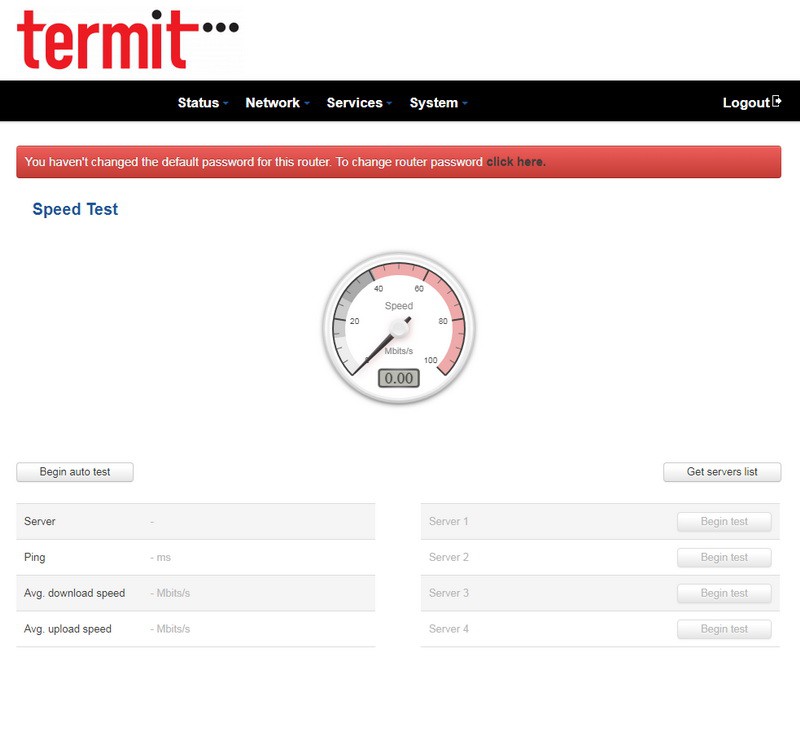Log out using the Logout link

[x=746, y=103]
